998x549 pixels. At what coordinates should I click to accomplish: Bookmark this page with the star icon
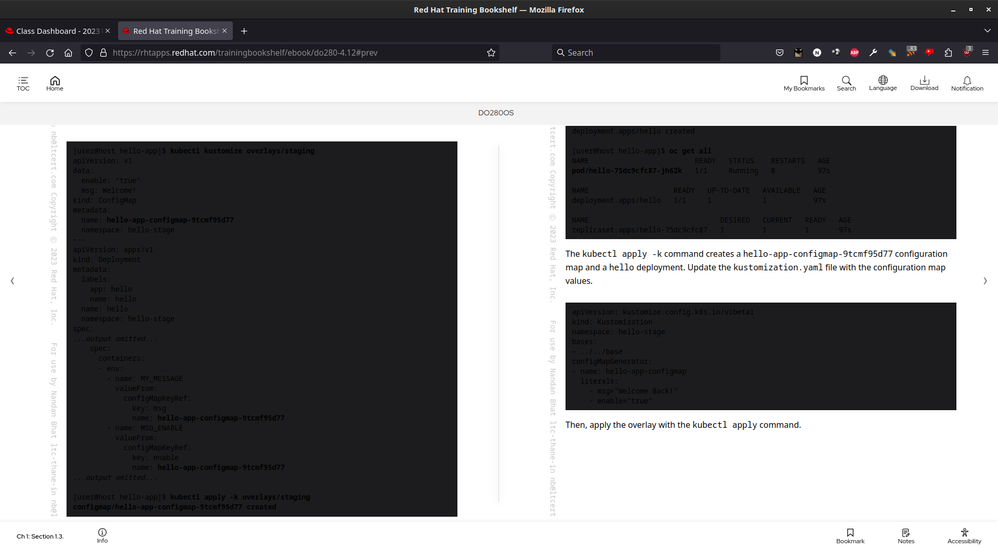pos(491,53)
